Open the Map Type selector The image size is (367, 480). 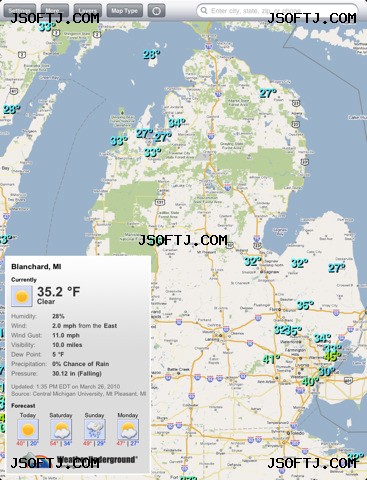pyautogui.click(x=124, y=11)
